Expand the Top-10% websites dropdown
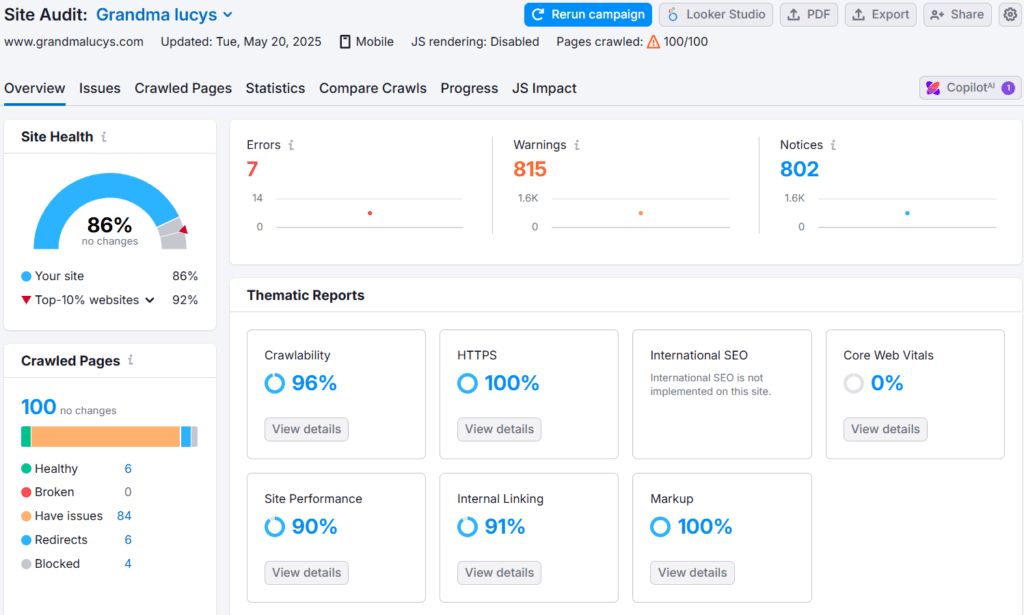This screenshot has height=615, width=1024. pyautogui.click(x=150, y=300)
